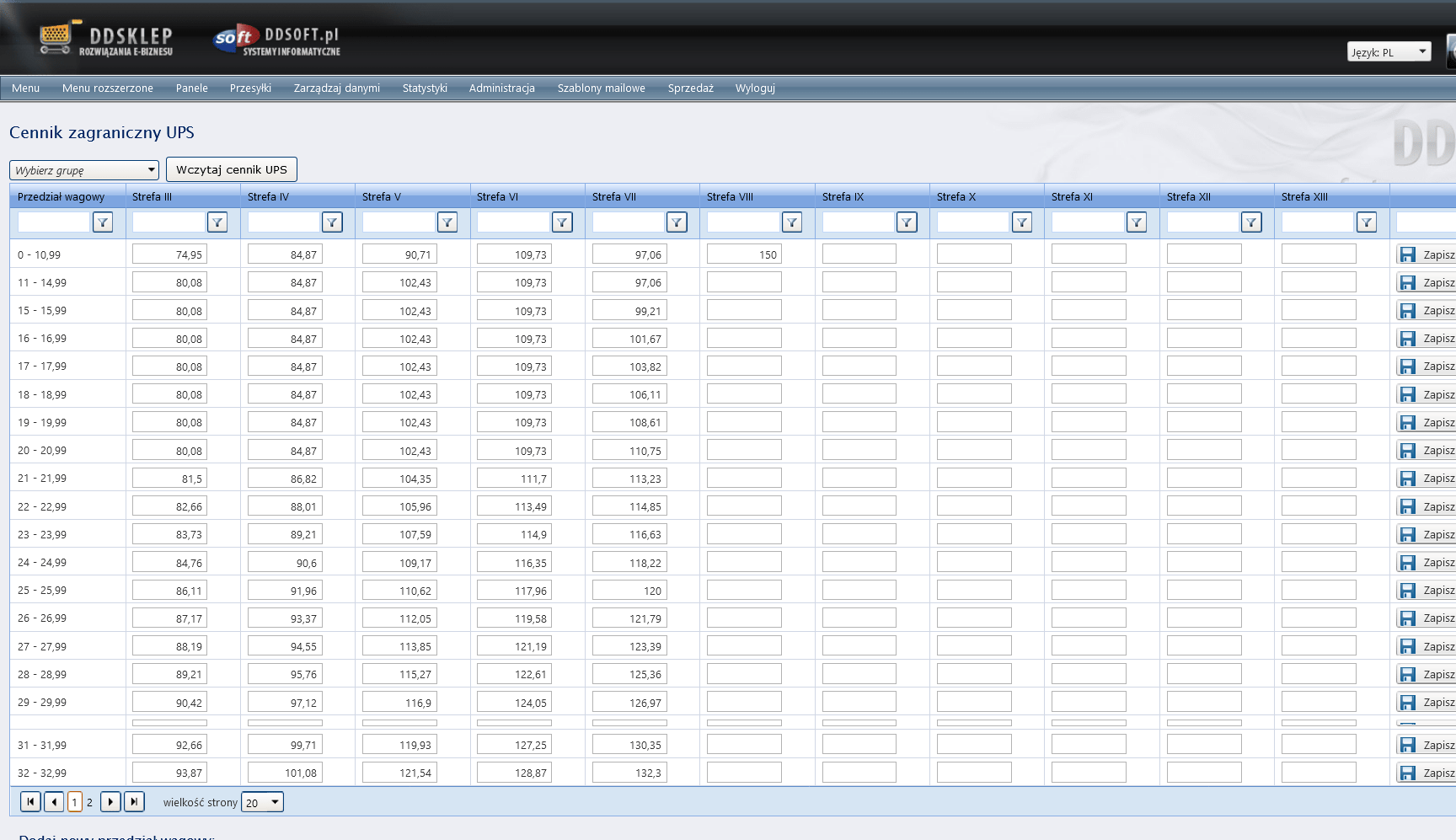The height and width of the screenshot is (840, 1456).
Task: Click filter icon for Strefa XIII column
Action: (1367, 222)
